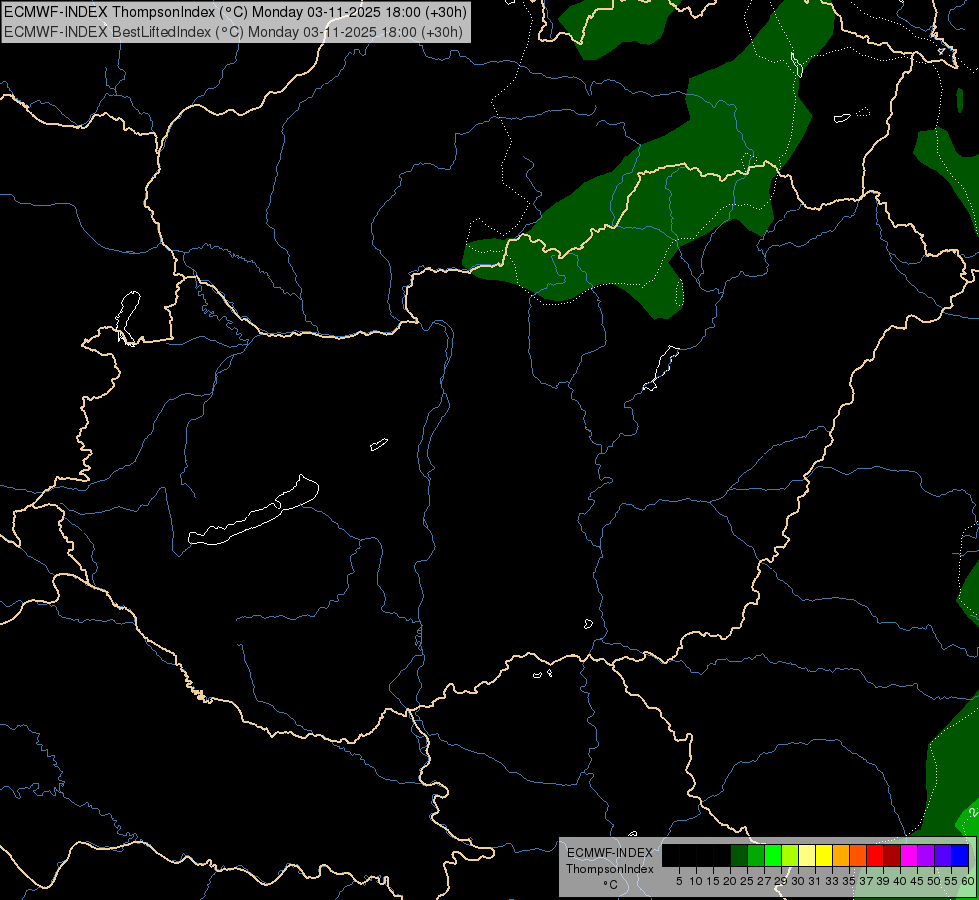Click the bright green 27-29 legend swatch
Viewport: 979px width, 900px height.
point(773,855)
